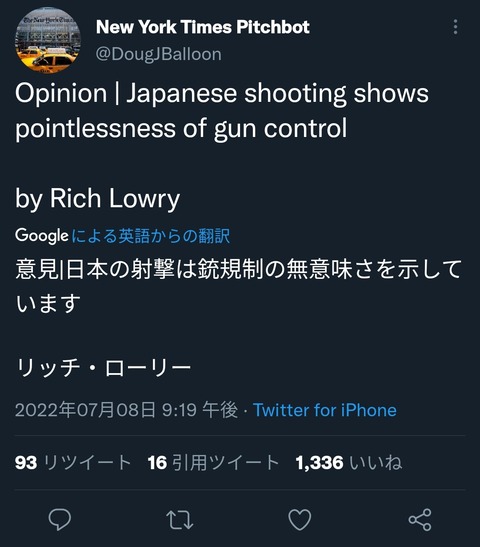Click the 2022年07月08日 9:19 午後 timestamp

tap(127, 410)
